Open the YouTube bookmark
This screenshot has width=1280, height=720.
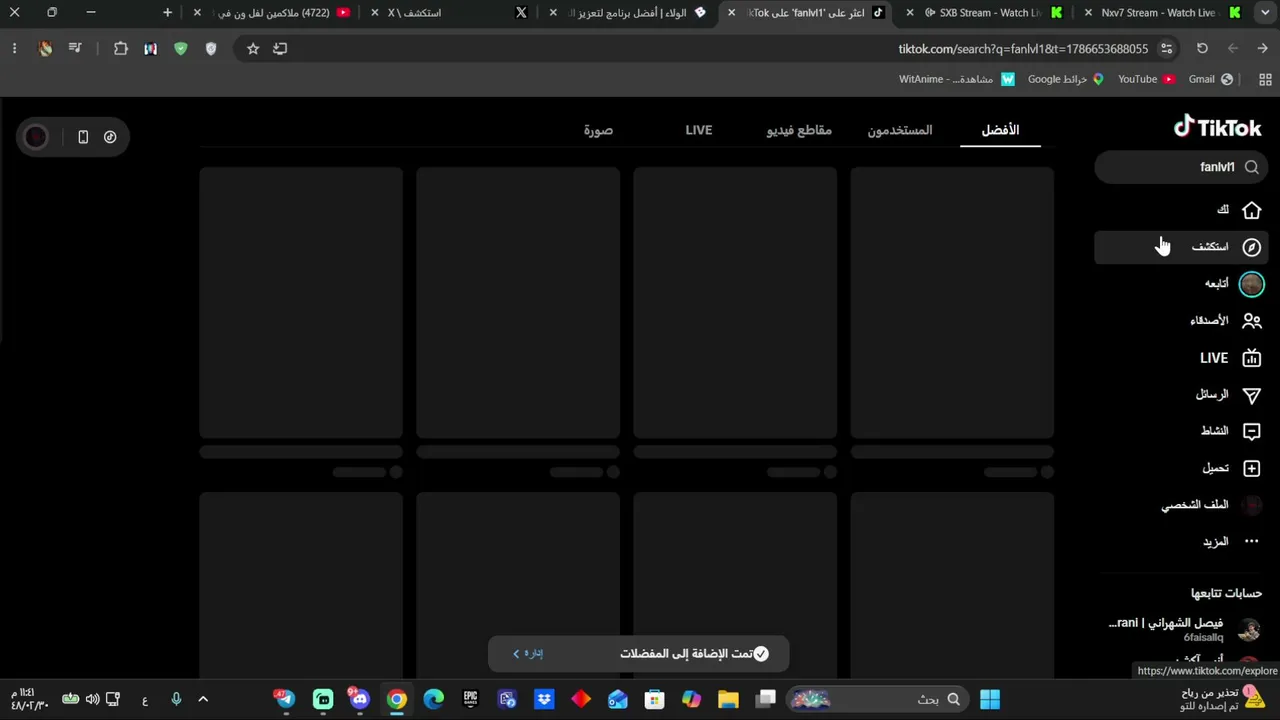pos(1146,79)
